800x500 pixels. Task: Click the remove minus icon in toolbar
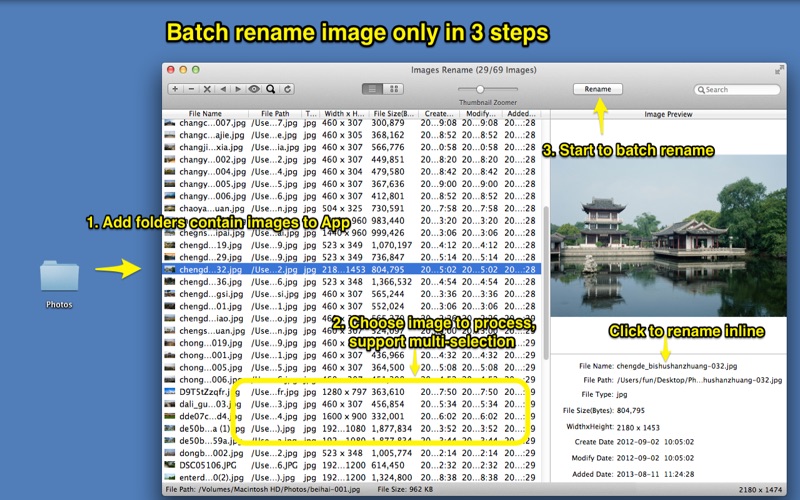[191, 89]
